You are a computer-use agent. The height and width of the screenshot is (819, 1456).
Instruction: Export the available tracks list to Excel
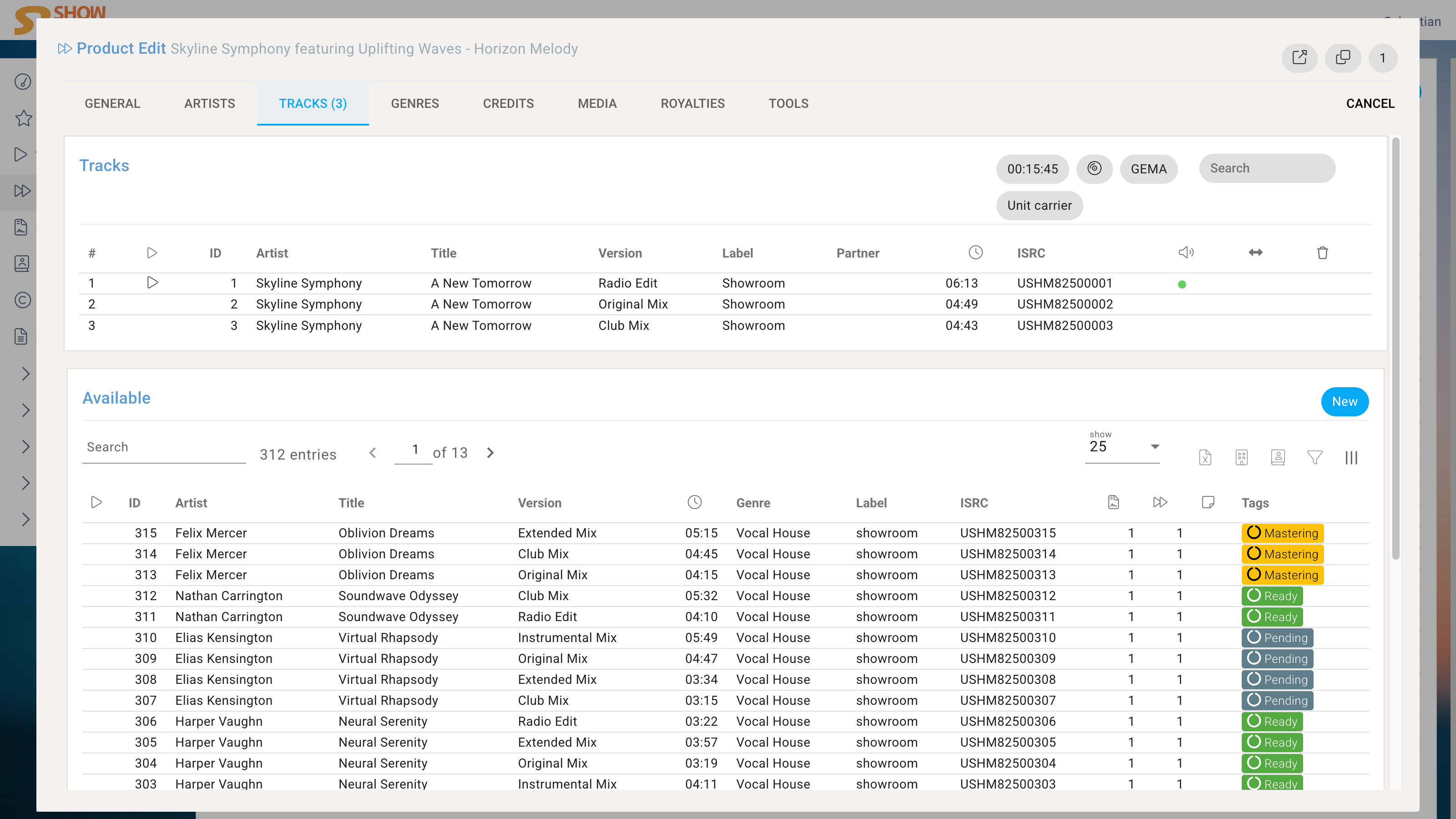point(1206,457)
